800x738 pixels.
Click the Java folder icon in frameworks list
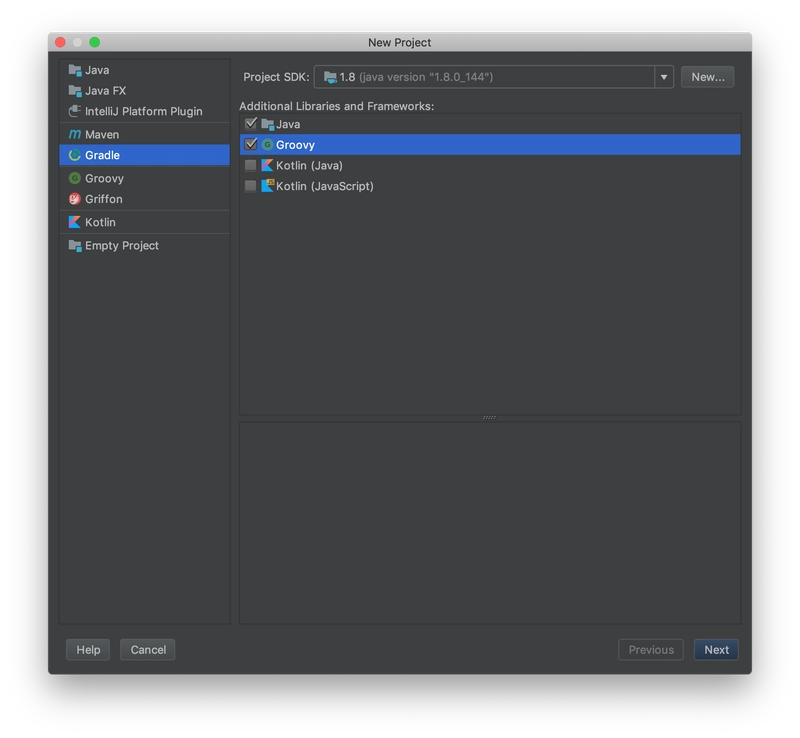click(x=267, y=124)
